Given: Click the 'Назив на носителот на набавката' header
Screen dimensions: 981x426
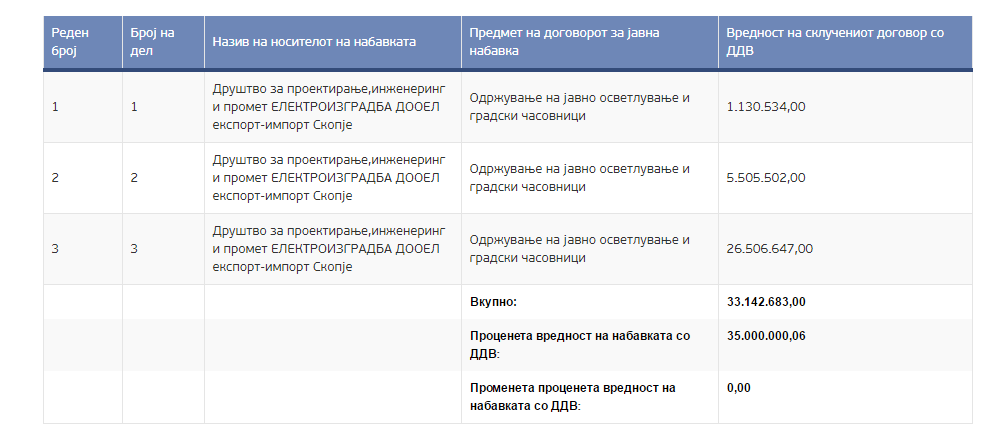Looking at the screenshot, I should pos(314,42).
